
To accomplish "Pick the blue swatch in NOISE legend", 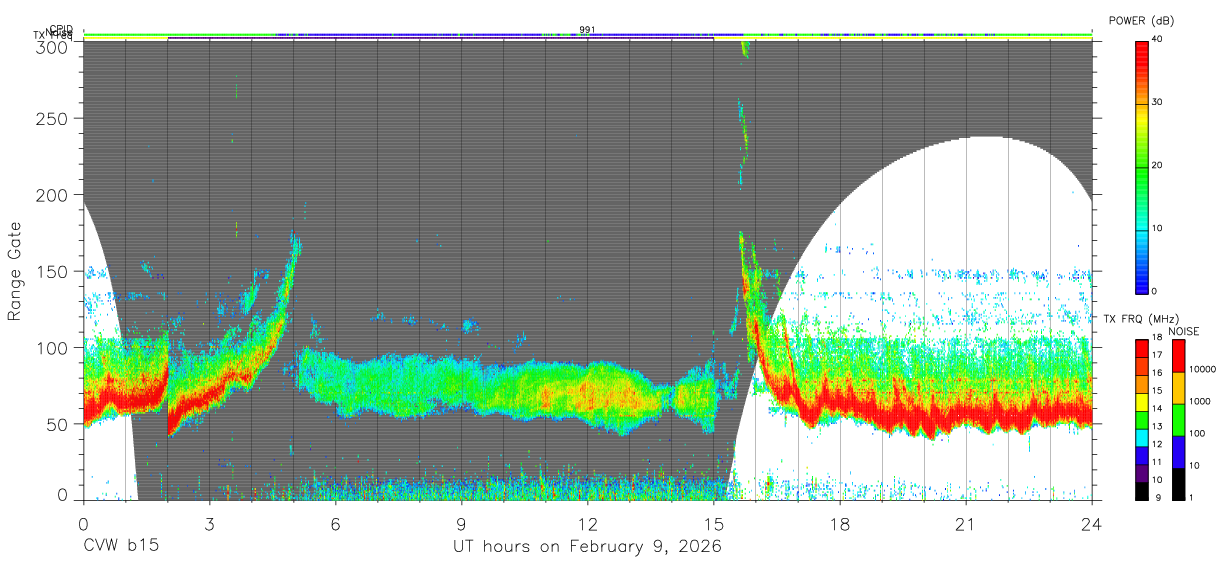I will coord(1178,452).
